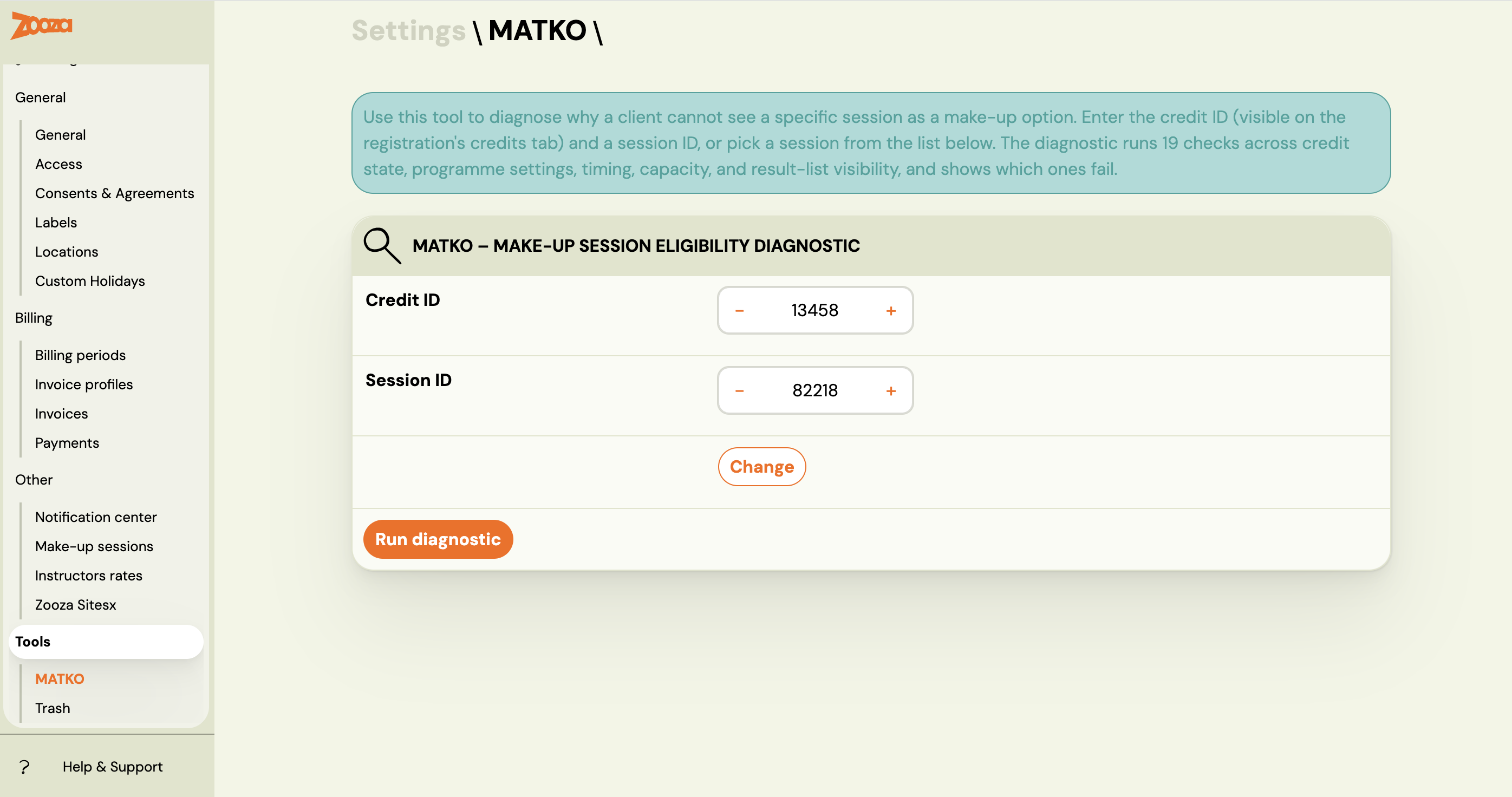Open Custom Holidays settings

click(90, 280)
